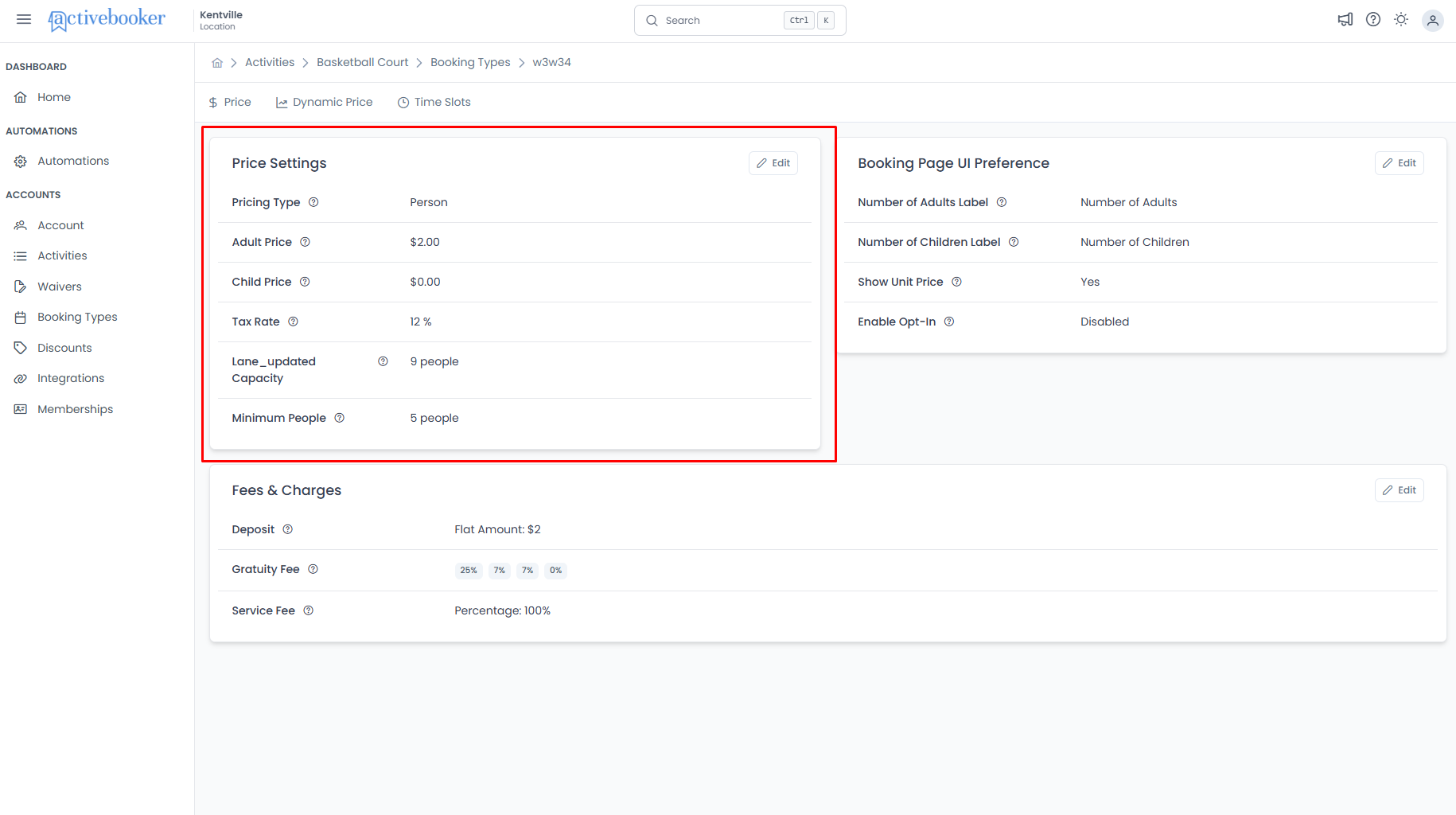Screen dimensions: 1456x815
Task: Click the 25% gratuity badge
Action: (x=469, y=570)
